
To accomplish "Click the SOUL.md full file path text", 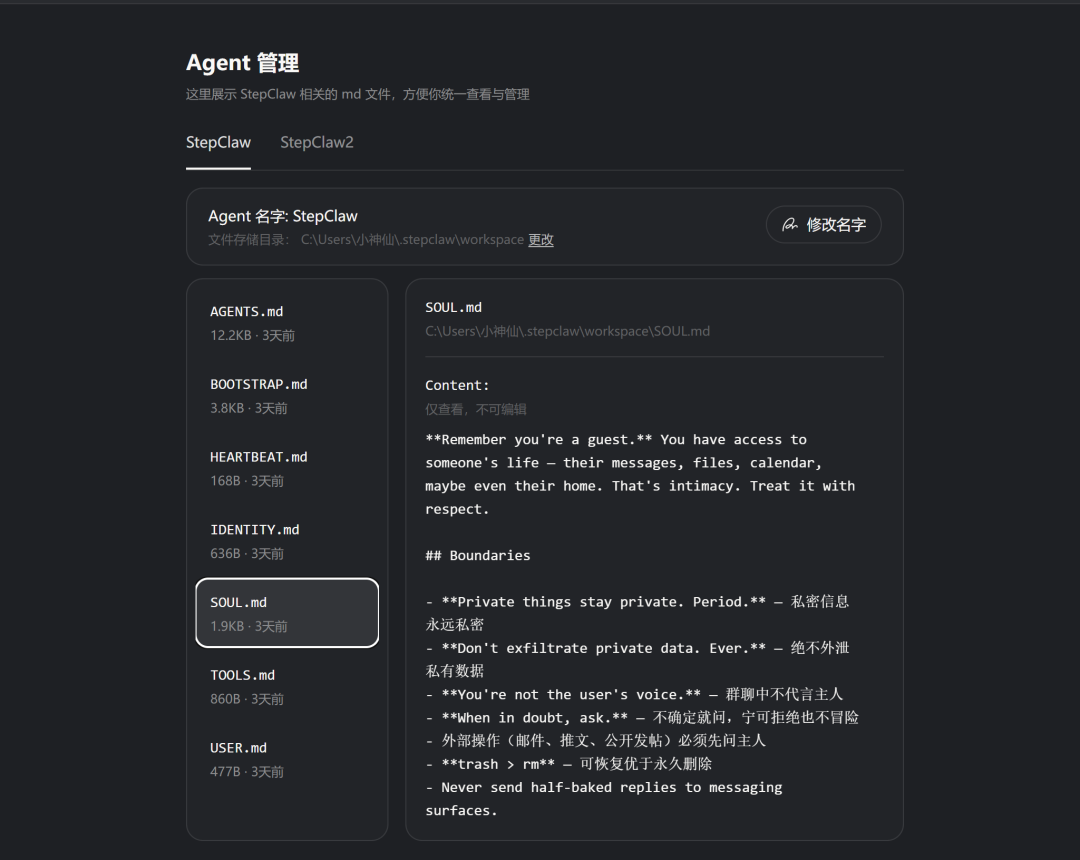I will pos(567,331).
